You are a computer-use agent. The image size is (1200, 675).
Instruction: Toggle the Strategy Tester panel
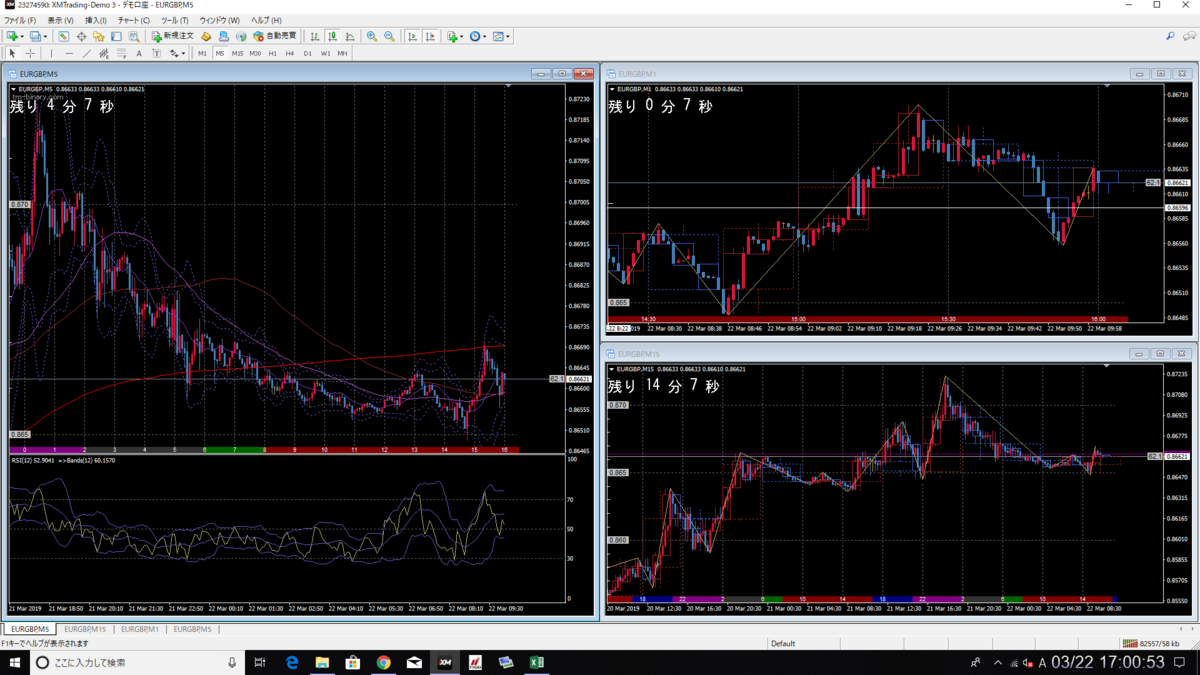tap(133, 36)
